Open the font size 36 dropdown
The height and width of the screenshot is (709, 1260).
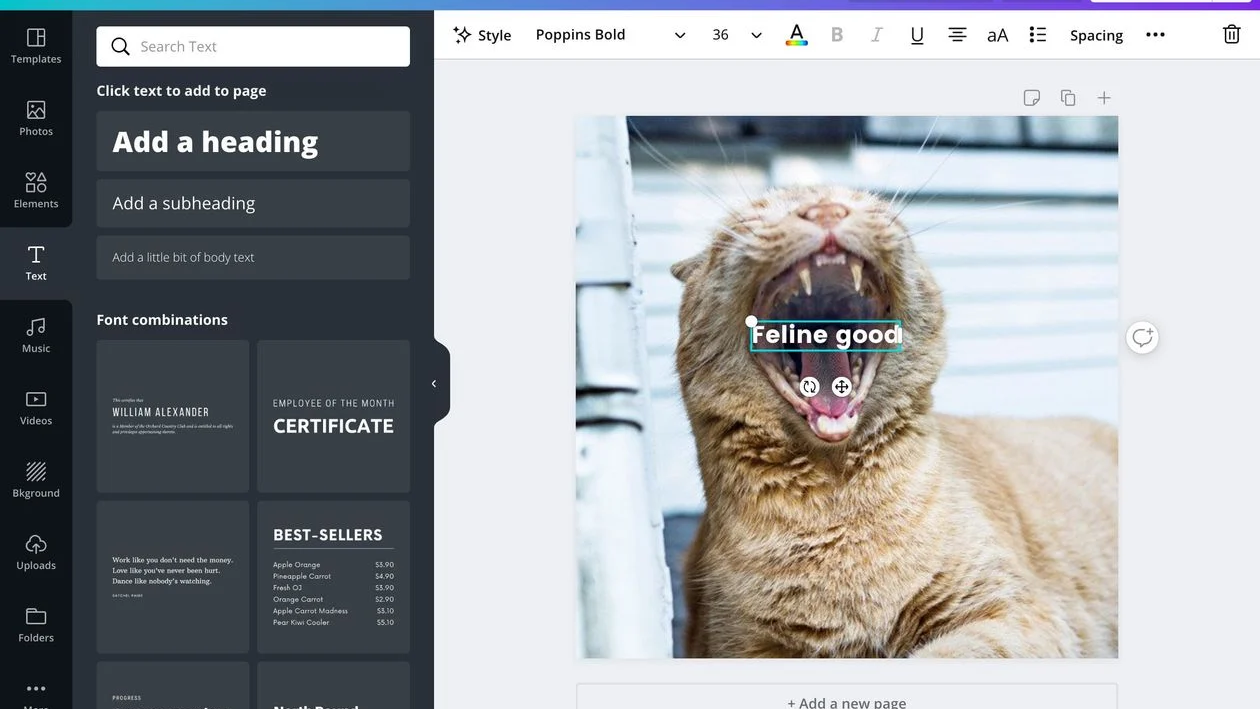click(736, 35)
